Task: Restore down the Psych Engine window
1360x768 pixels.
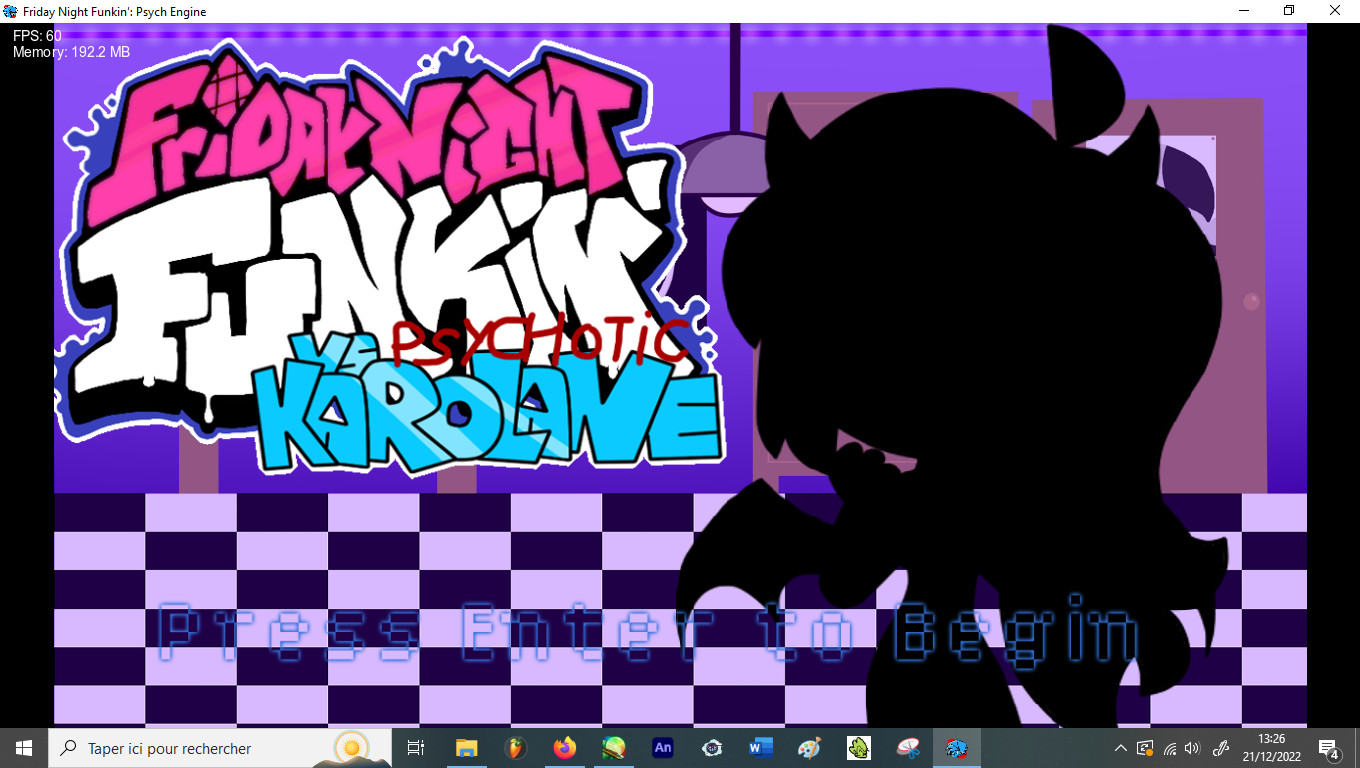Action: pyautogui.click(x=1289, y=11)
